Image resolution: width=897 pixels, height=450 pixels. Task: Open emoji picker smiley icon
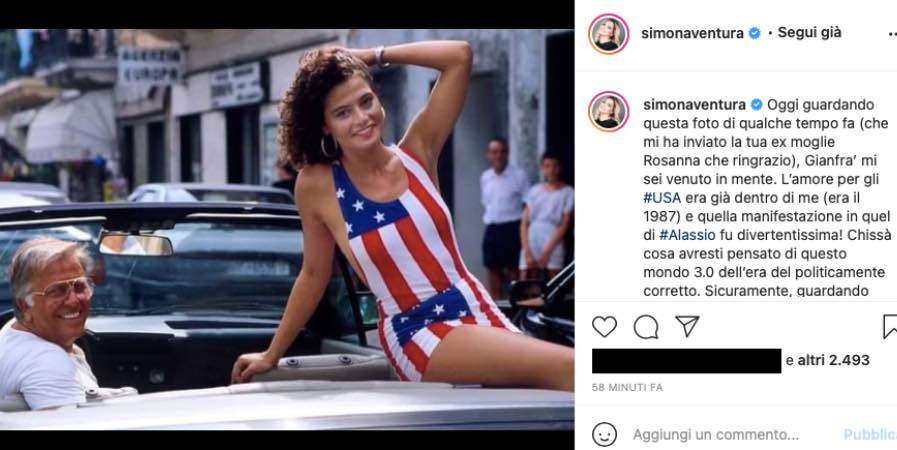[604, 435]
